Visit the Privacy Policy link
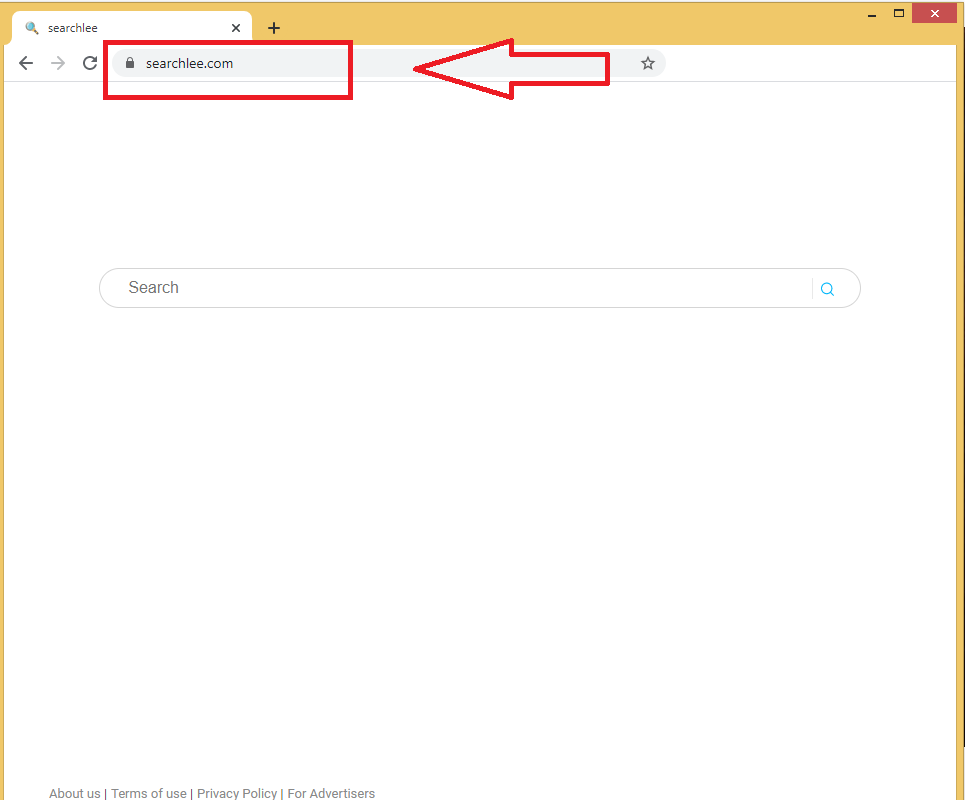965x800 pixels. [x=237, y=793]
